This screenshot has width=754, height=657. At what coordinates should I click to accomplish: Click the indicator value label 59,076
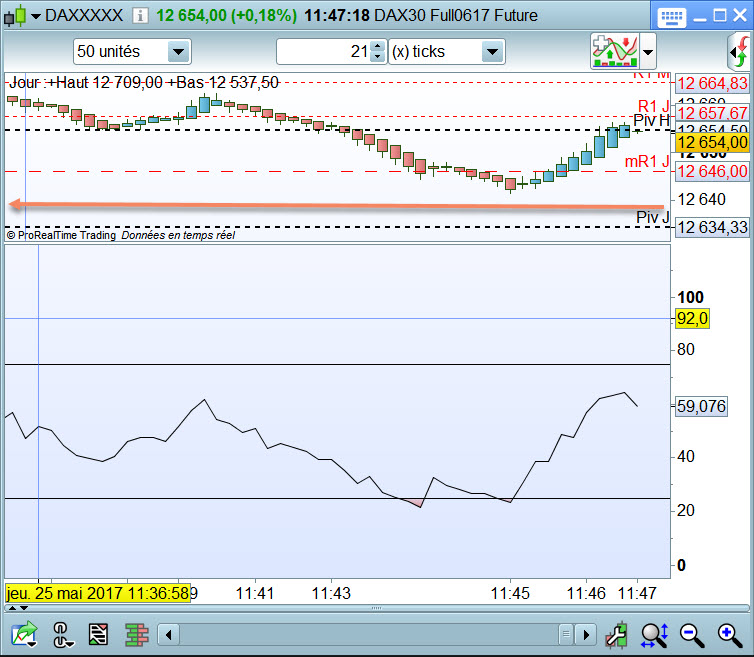[x=701, y=406]
